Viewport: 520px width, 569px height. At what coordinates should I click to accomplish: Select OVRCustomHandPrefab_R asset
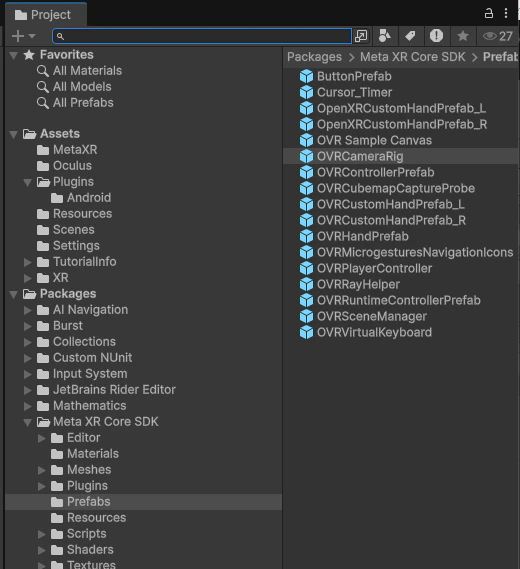[383, 220]
